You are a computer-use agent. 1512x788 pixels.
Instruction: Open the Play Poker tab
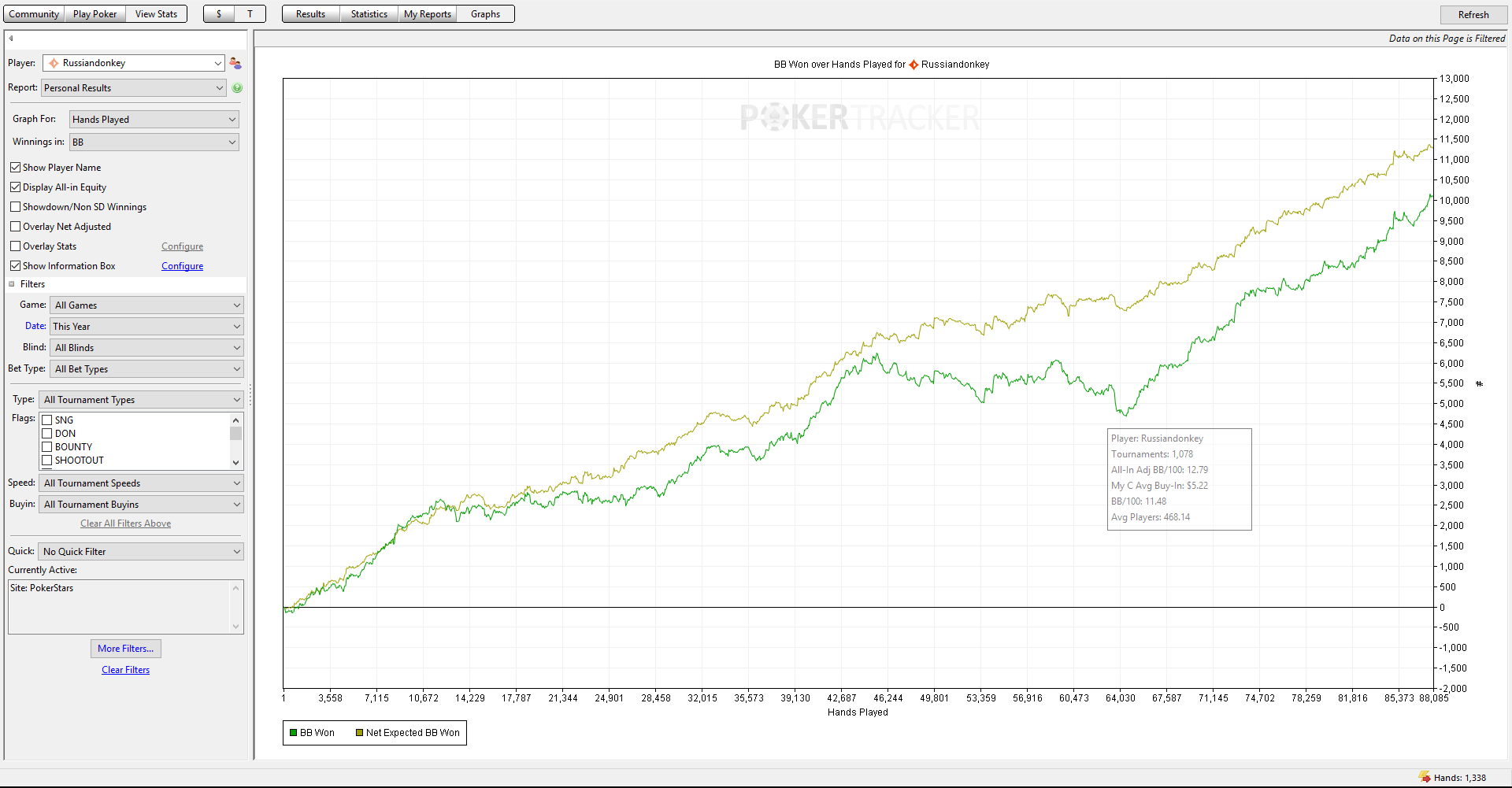click(x=95, y=14)
